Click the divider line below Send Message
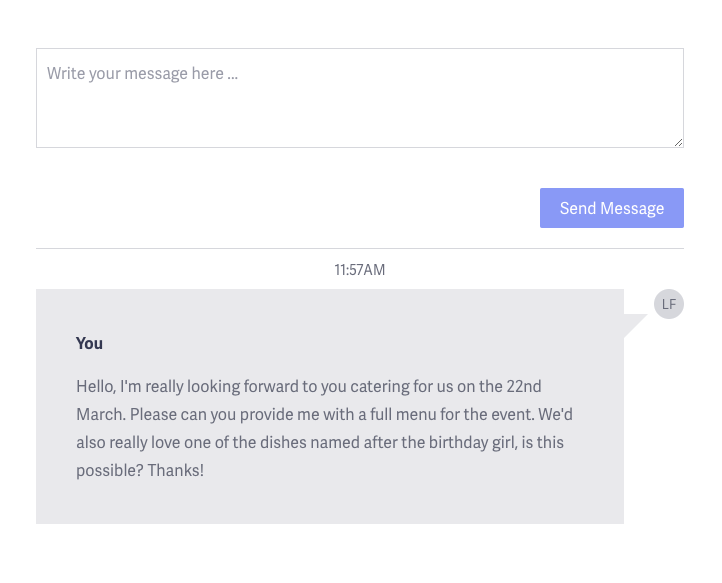722x583 pixels. (360, 248)
